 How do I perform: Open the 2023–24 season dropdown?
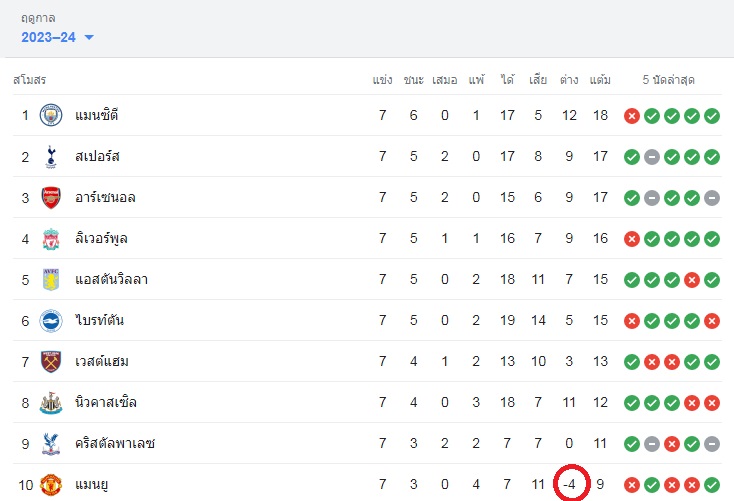tap(57, 37)
